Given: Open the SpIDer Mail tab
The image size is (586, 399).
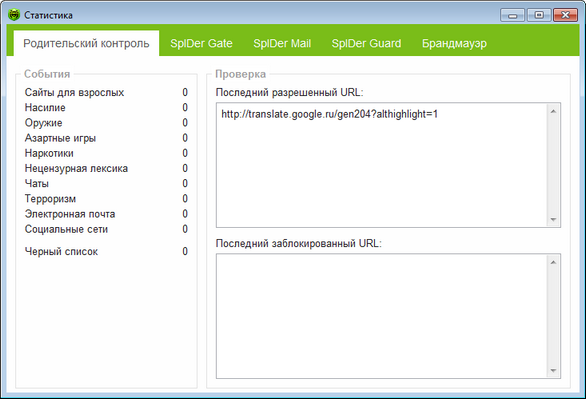Looking at the screenshot, I should (x=282, y=43).
